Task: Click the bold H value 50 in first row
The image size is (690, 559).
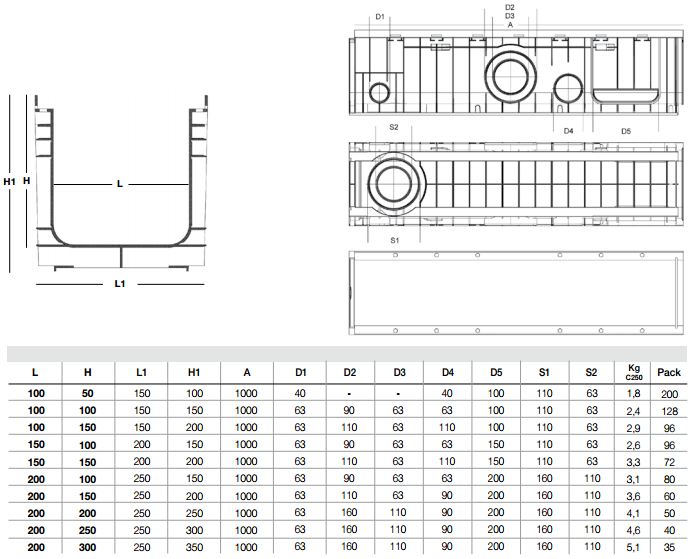Action: pyautogui.click(x=88, y=394)
